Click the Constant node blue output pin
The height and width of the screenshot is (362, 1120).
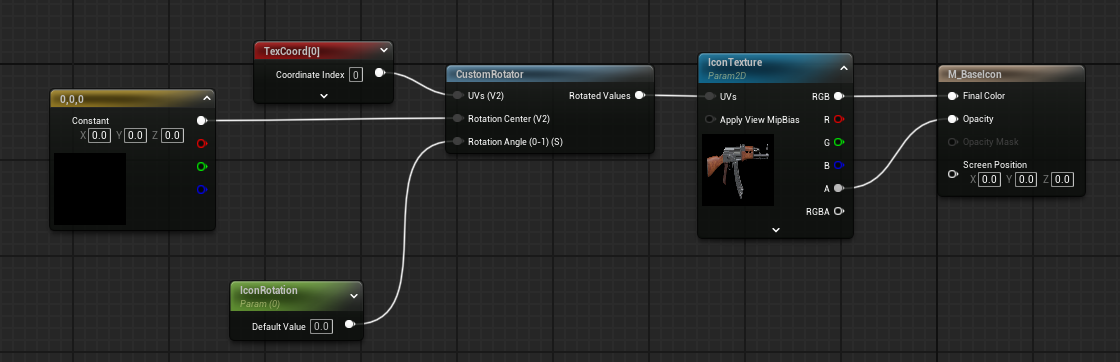pos(202,189)
